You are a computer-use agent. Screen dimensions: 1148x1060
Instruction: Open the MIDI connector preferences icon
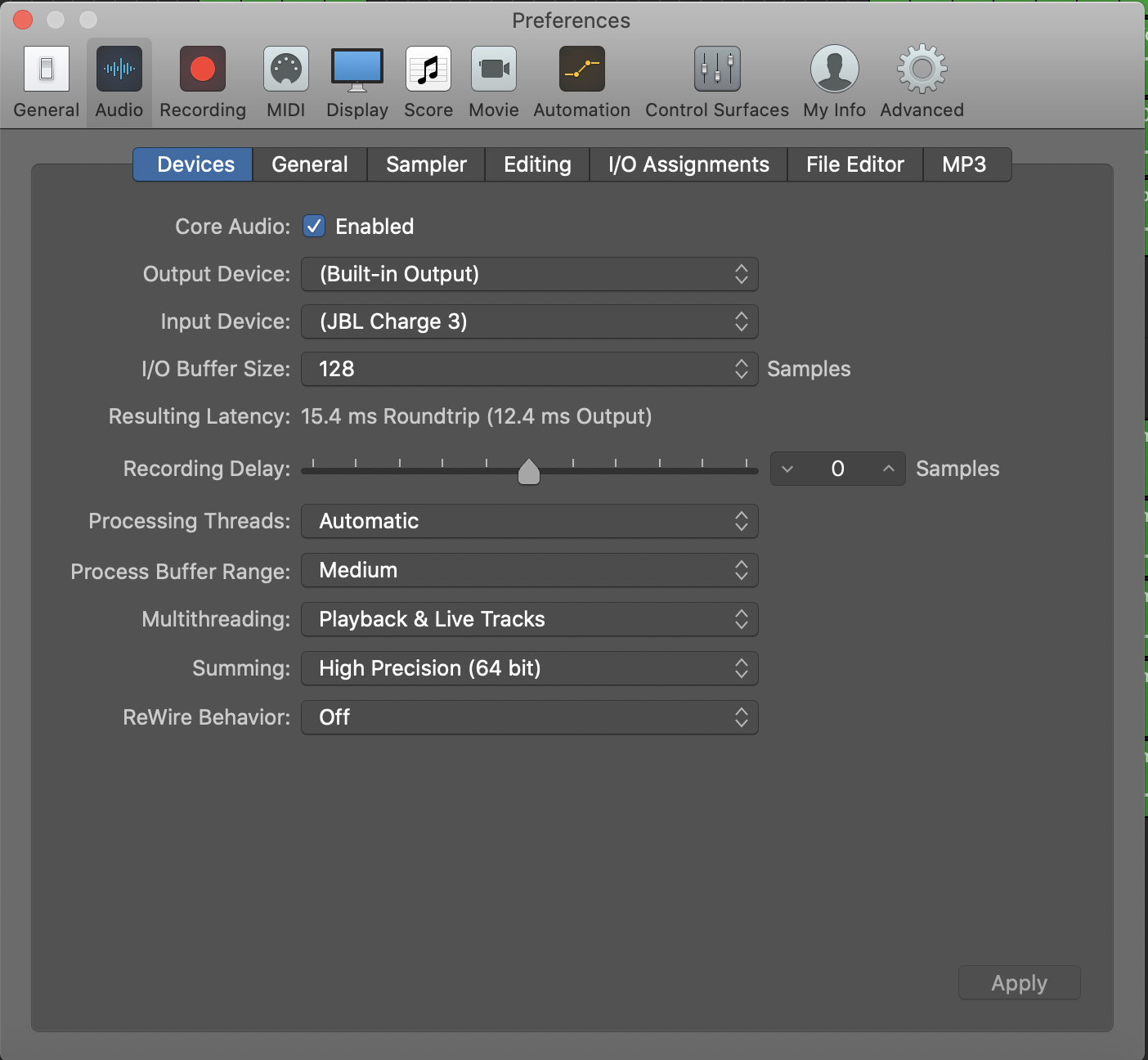point(286,69)
